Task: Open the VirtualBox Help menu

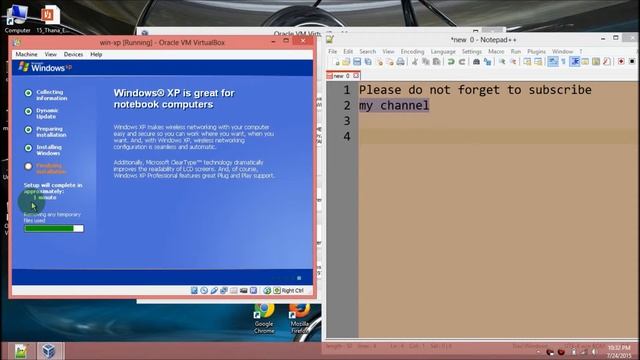Action: [96, 54]
